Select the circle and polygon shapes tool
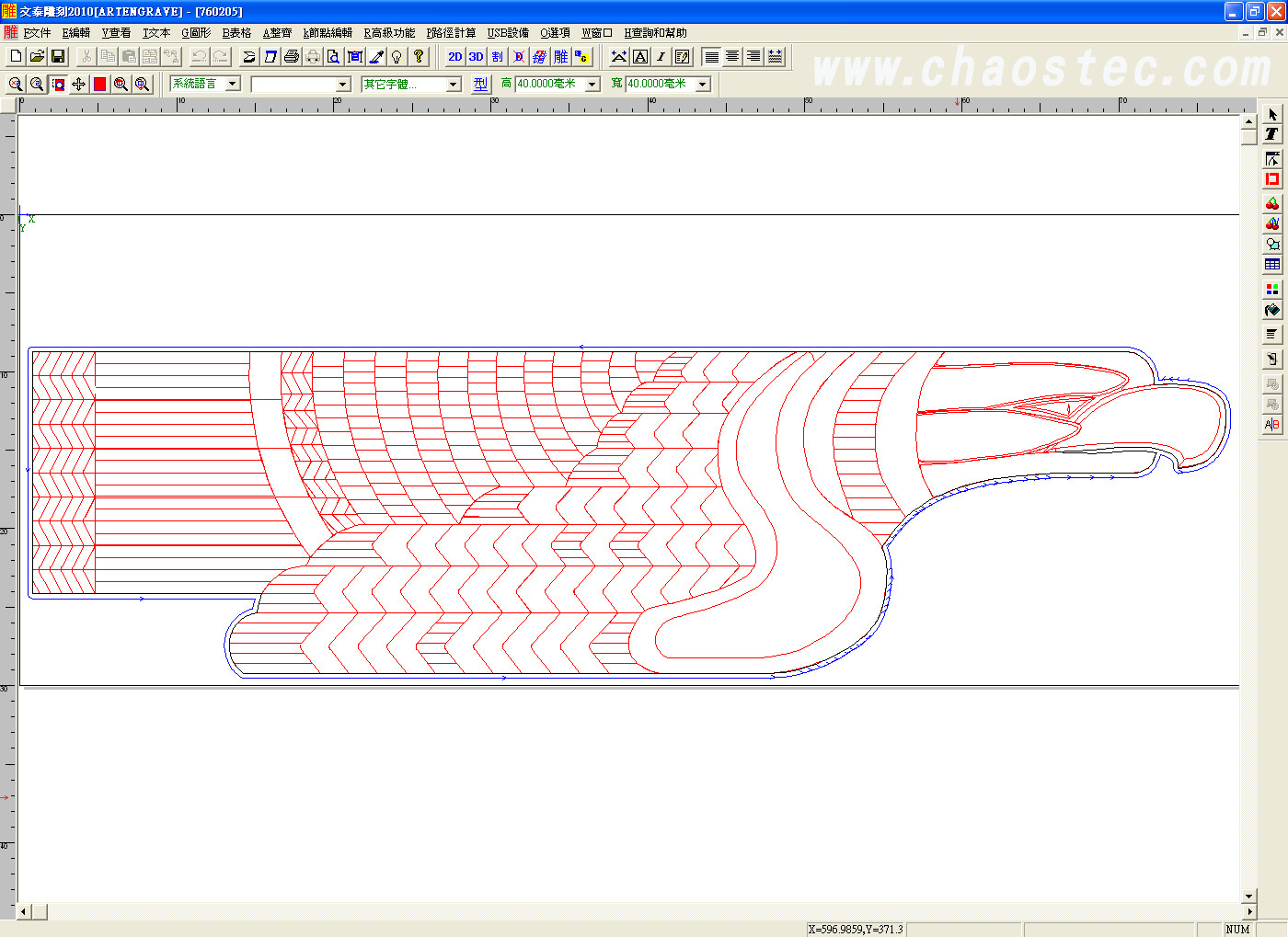 [1272, 244]
